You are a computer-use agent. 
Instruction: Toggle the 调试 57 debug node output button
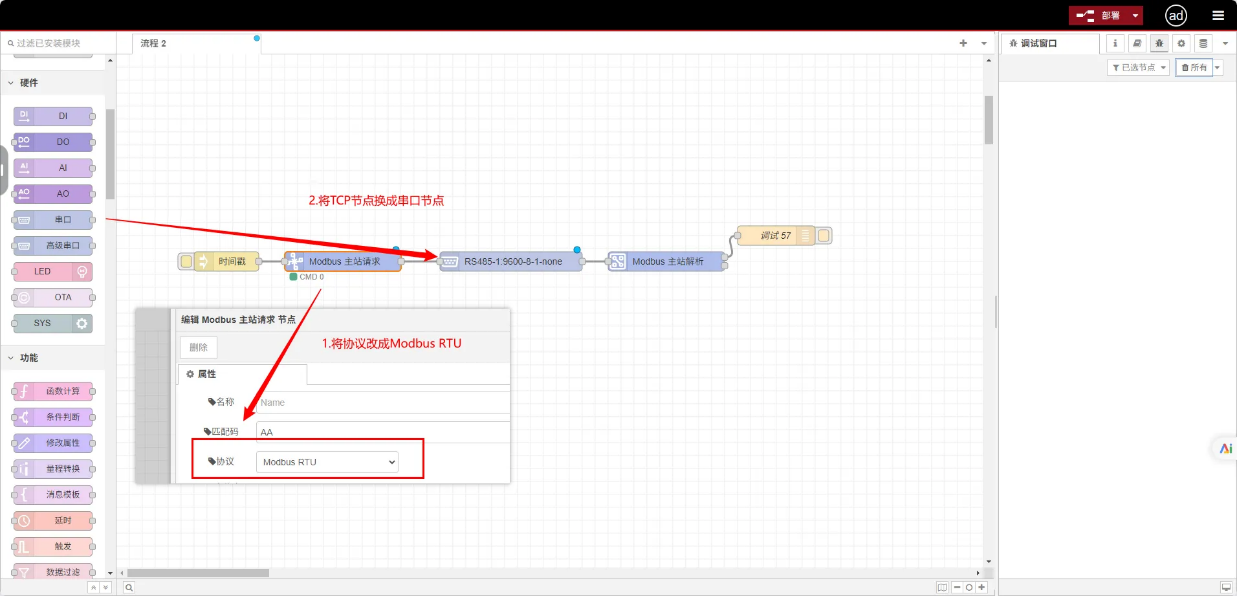point(824,236)
